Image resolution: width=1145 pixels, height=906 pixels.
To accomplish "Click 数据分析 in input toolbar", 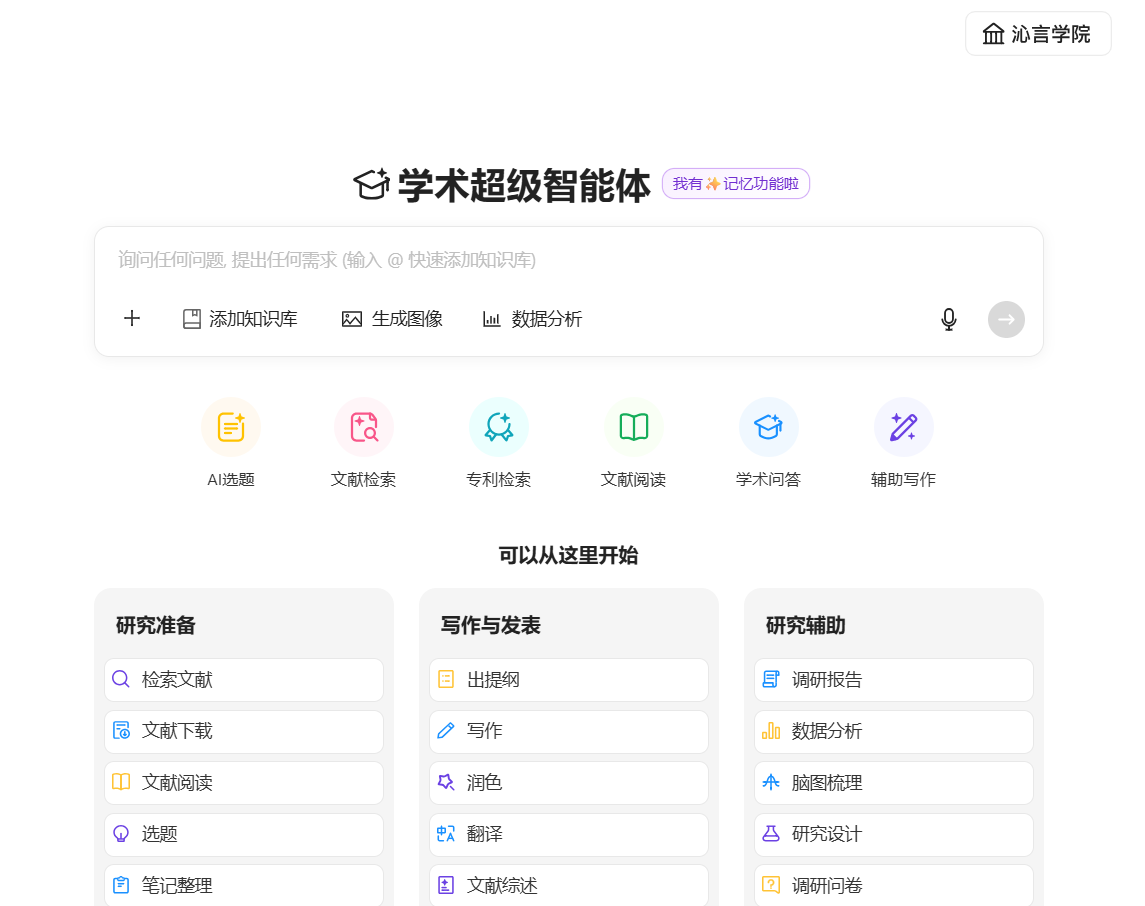I will point(532,319).
